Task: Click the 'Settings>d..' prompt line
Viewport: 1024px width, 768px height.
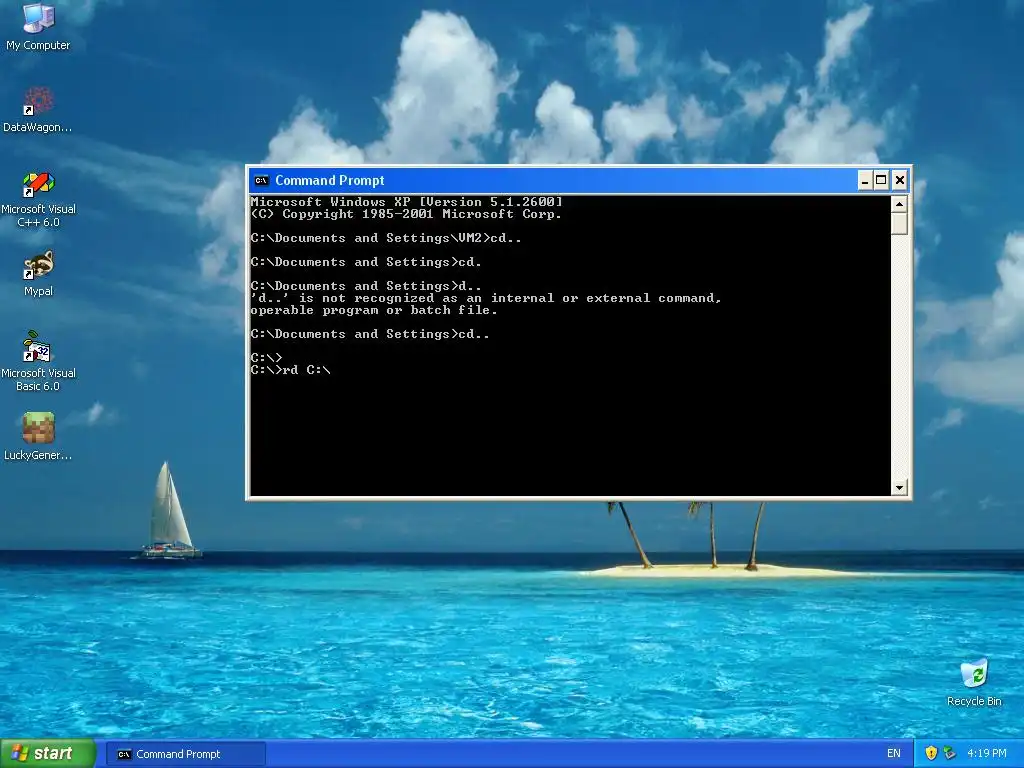Action: [366, 286]
